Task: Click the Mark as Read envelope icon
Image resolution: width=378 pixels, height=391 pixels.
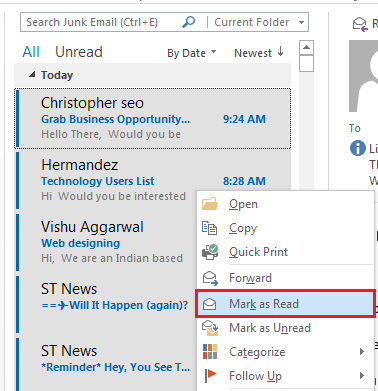Action: [210, 304]
